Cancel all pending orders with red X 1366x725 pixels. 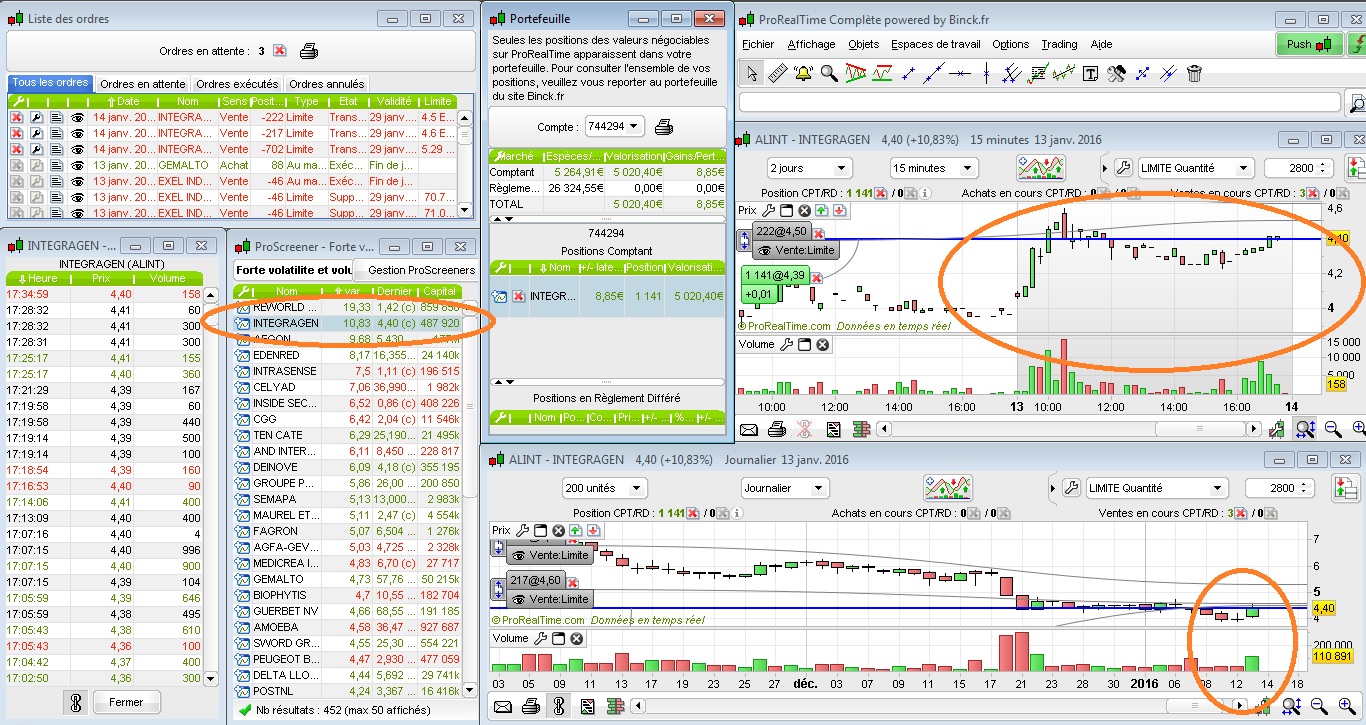(x=279, y=51)
